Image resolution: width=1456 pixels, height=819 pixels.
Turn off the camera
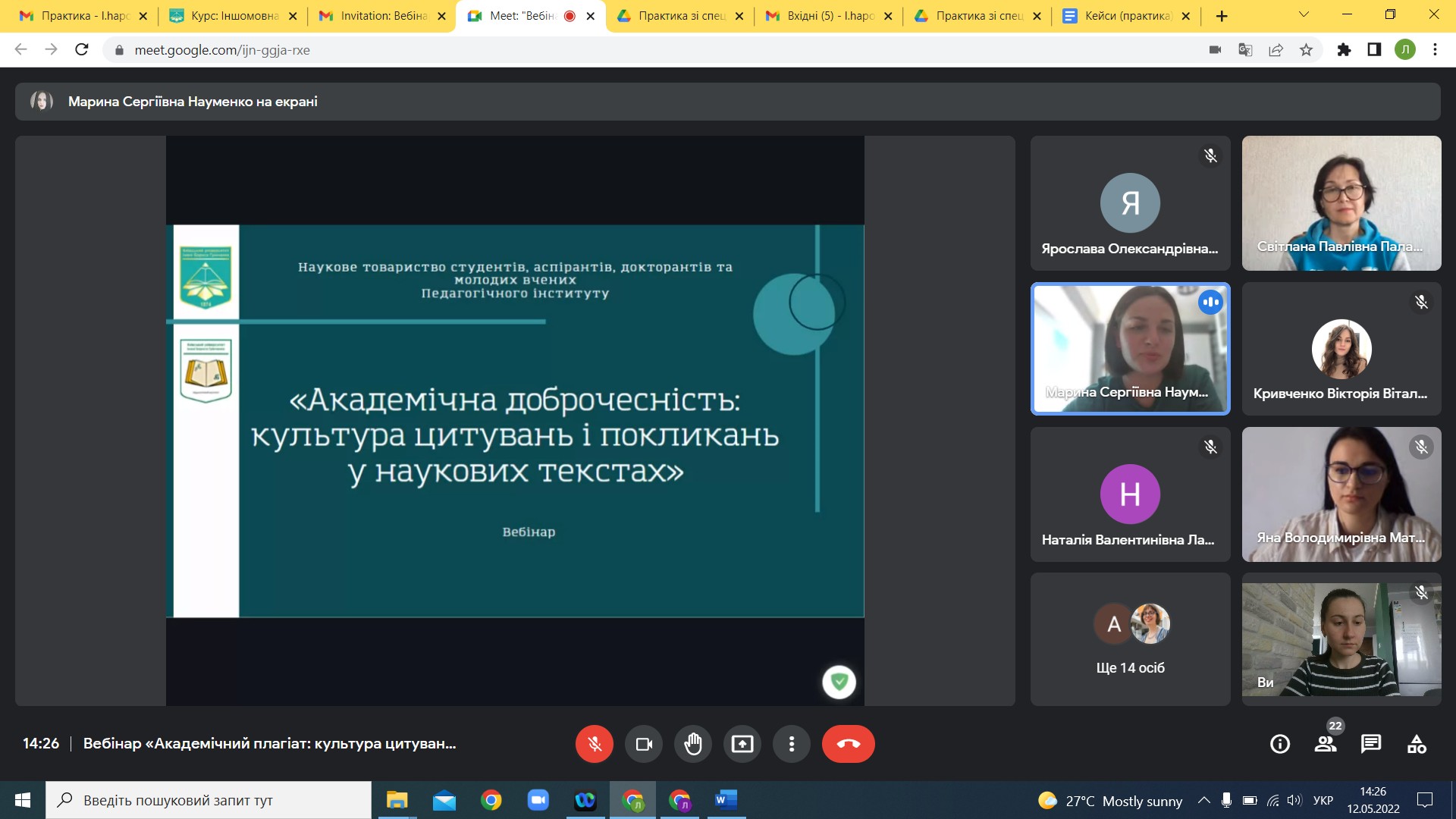click(x=644, y=744)
